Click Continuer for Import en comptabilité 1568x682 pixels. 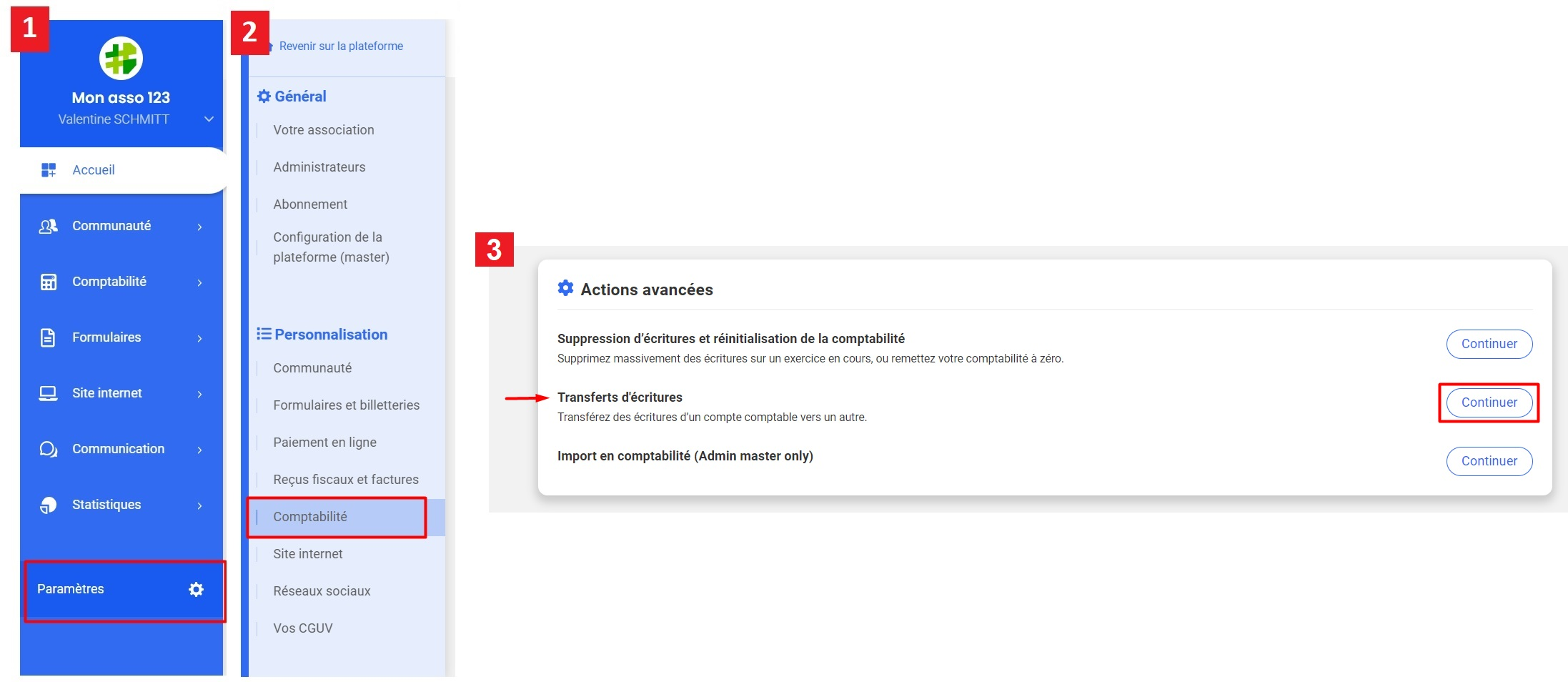pos(1489,461)
